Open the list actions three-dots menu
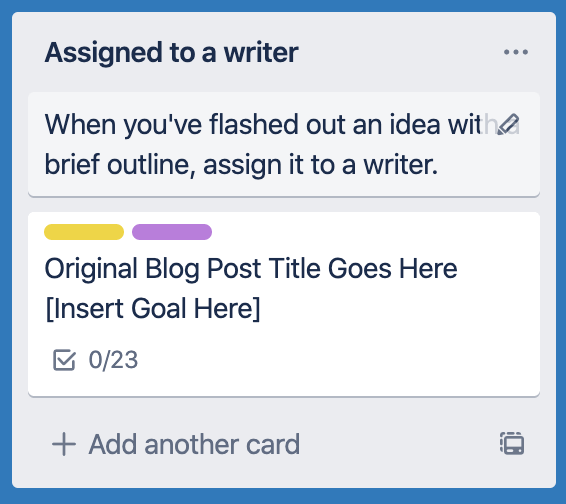566x504 pixels. 516,52
